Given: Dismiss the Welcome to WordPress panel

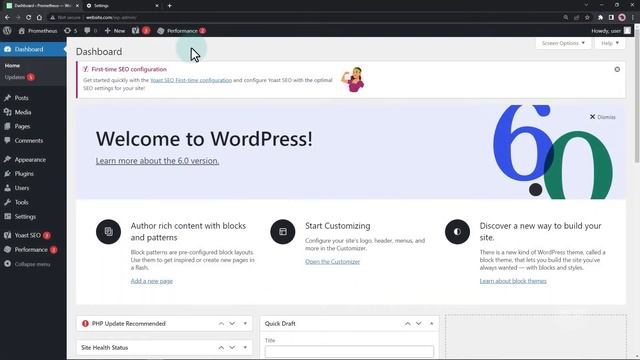Looking at the screenshot, I should point(602,117).
